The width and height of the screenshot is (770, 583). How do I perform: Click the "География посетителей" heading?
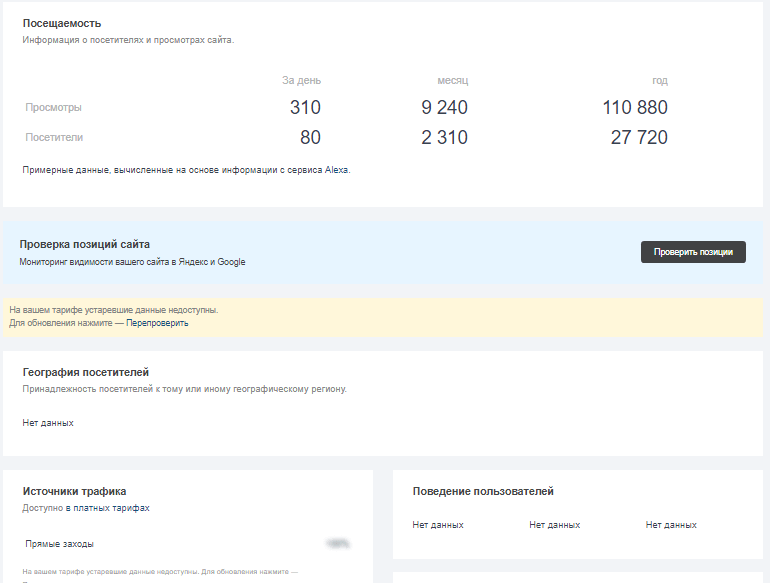point(85,372)
